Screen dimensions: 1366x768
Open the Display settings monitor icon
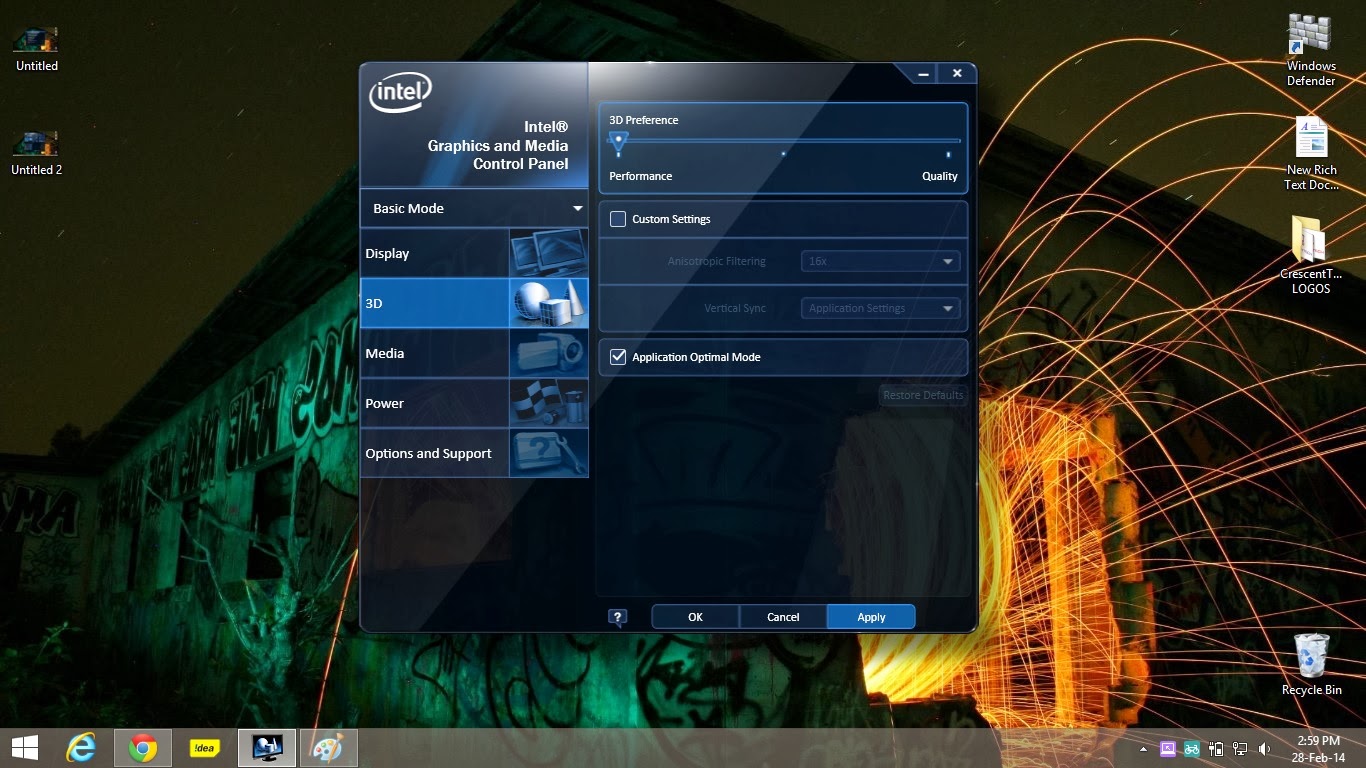click(x=547, y=253)
